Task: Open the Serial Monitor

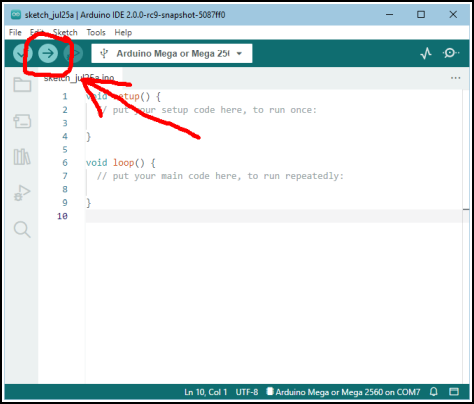Action: tap(450, 53)
